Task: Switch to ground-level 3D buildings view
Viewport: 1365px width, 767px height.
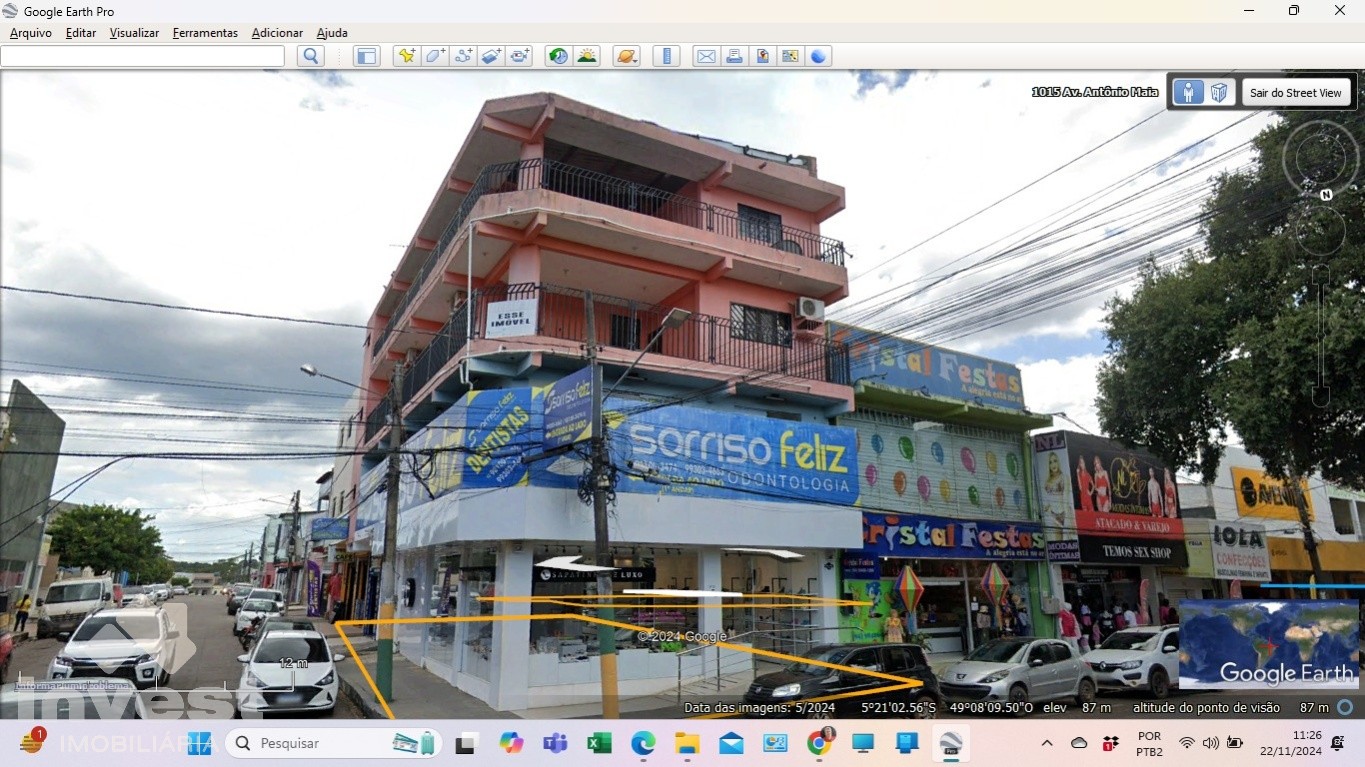Action: [x=1219, y=92]
